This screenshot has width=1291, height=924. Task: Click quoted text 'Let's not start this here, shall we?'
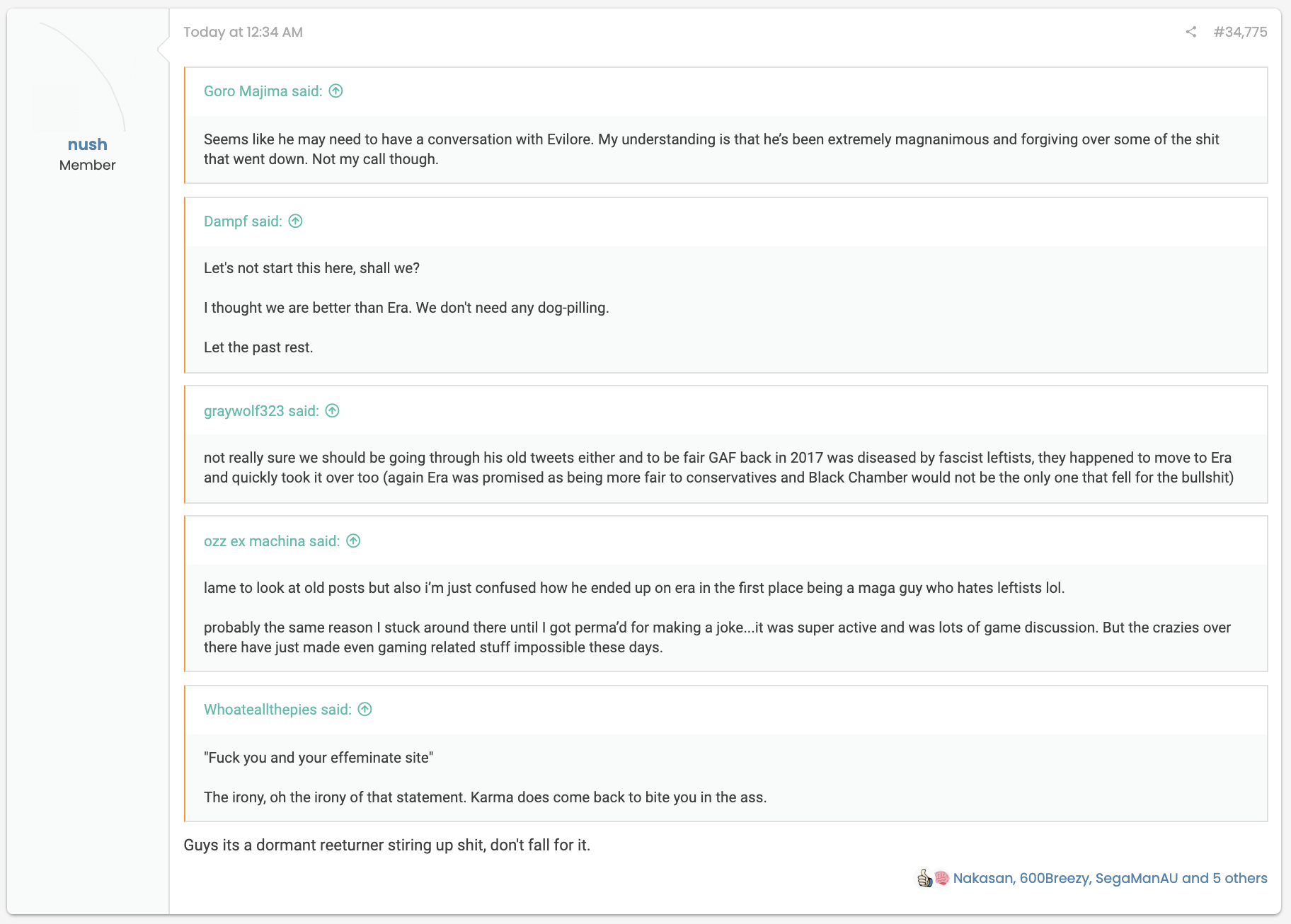click(x=311, y=268)
